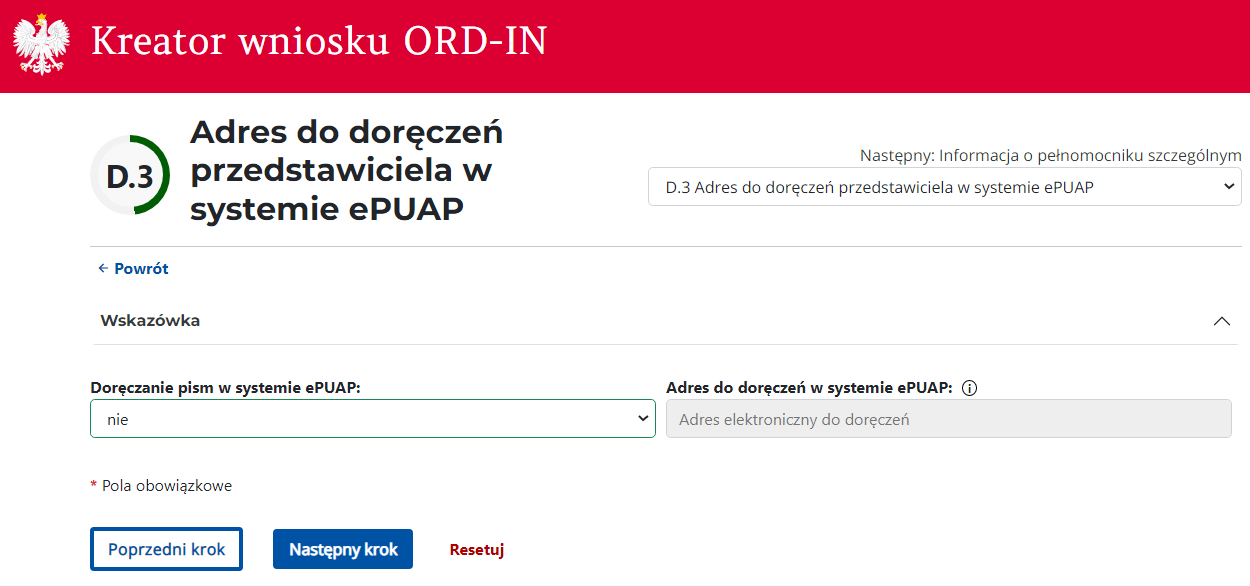Click the Kreator wniosku ORD-IN header title
Screen dimensions: 1250x586
point(319,42)
